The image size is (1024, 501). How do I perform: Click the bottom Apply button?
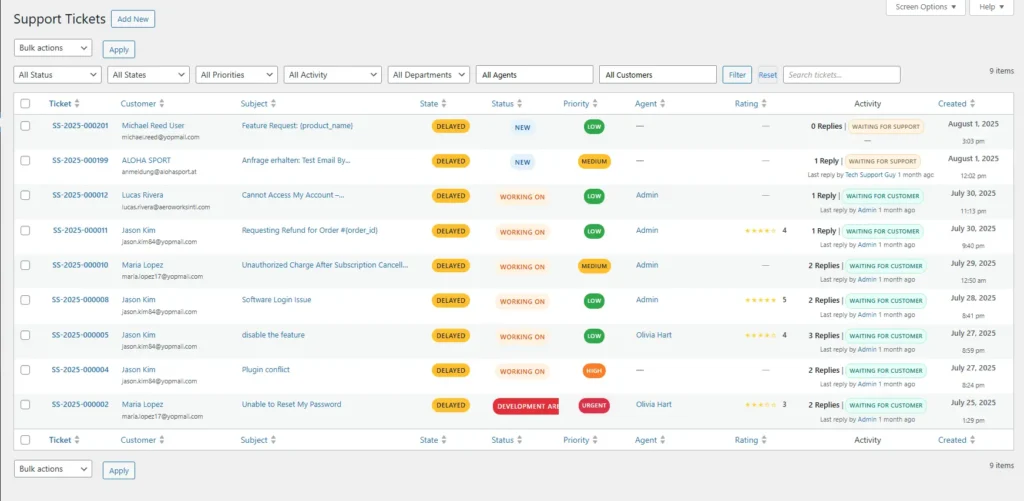click(119, 470)
